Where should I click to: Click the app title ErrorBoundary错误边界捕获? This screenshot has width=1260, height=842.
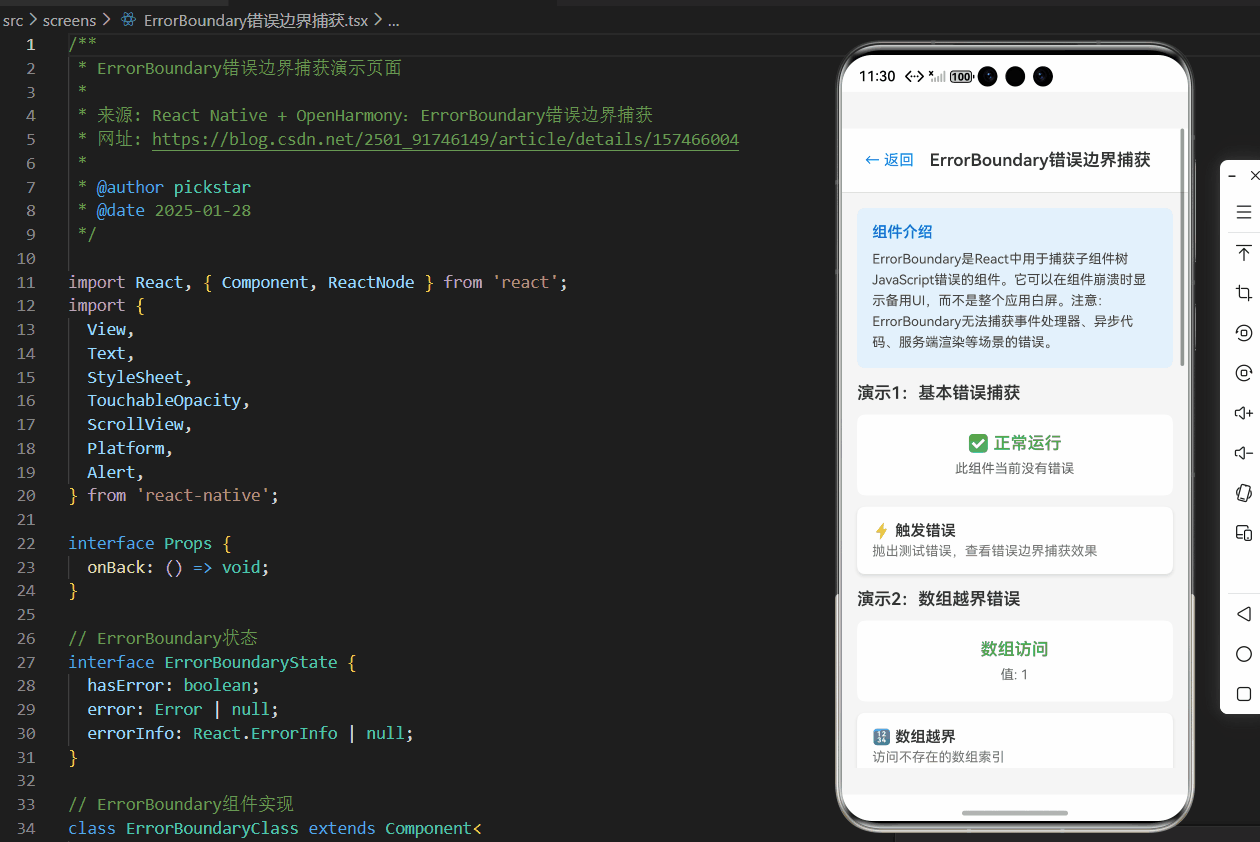point(1040,159)
